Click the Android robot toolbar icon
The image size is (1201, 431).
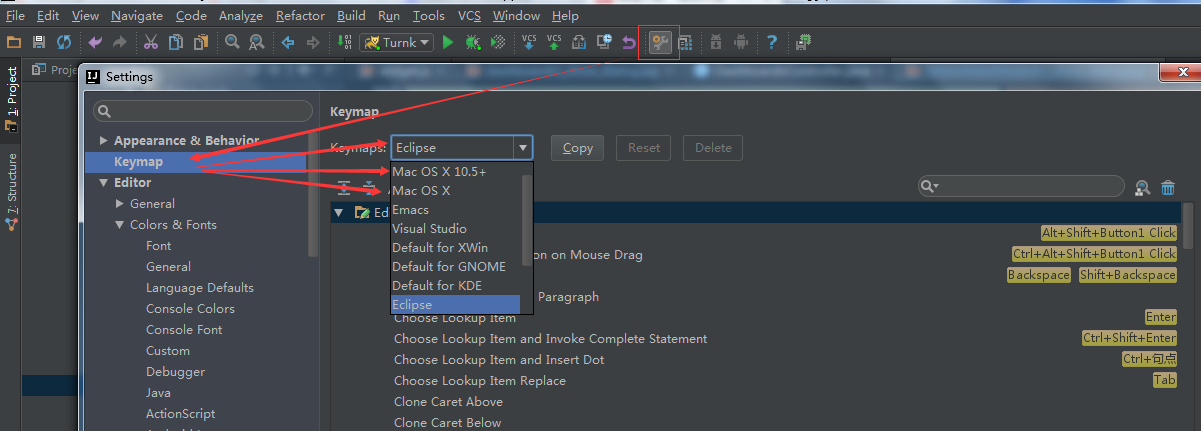coord(741,42)
